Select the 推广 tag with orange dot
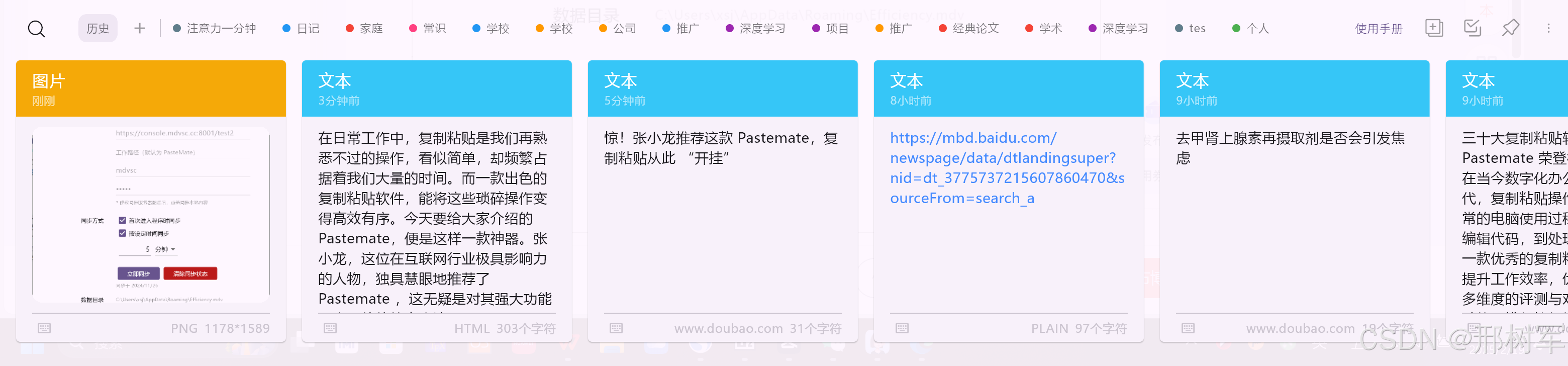1568x366 pixels. click(x=894, y=29)
